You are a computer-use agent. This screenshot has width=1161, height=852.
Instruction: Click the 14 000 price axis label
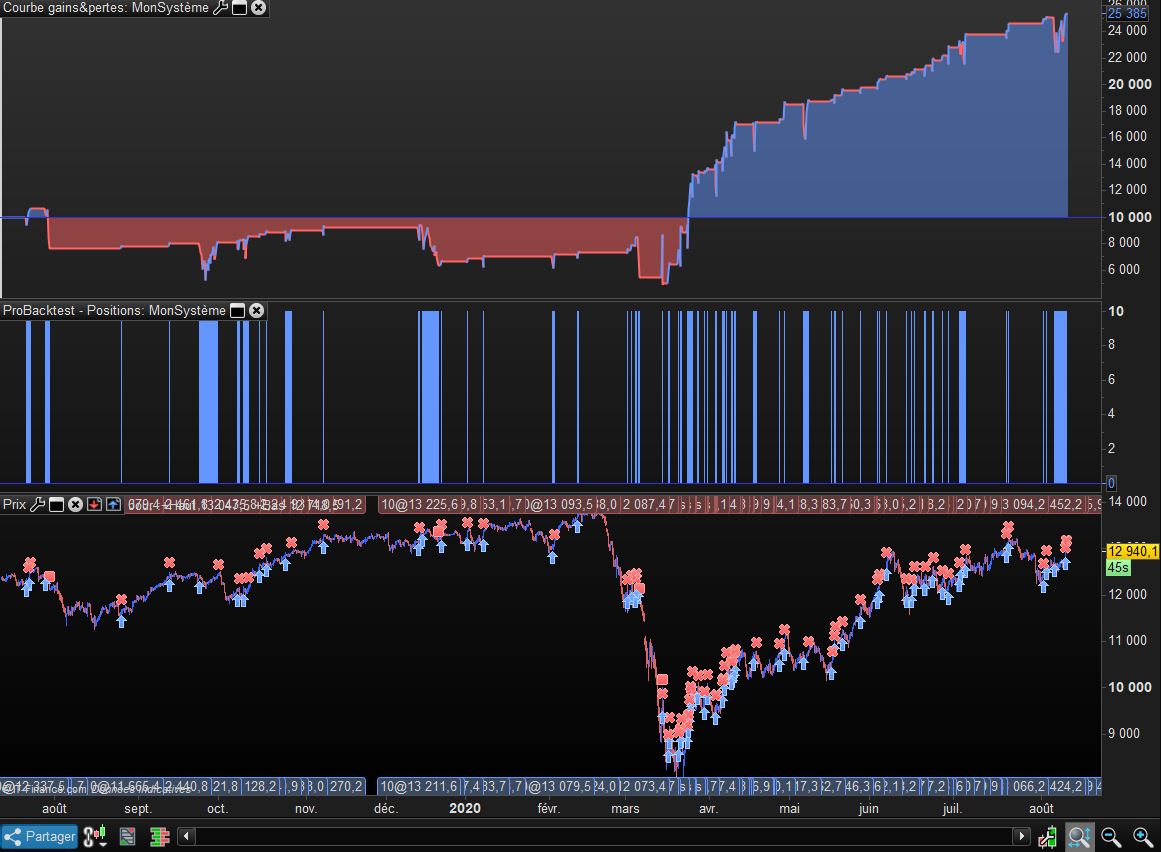tap(1128, 501)
